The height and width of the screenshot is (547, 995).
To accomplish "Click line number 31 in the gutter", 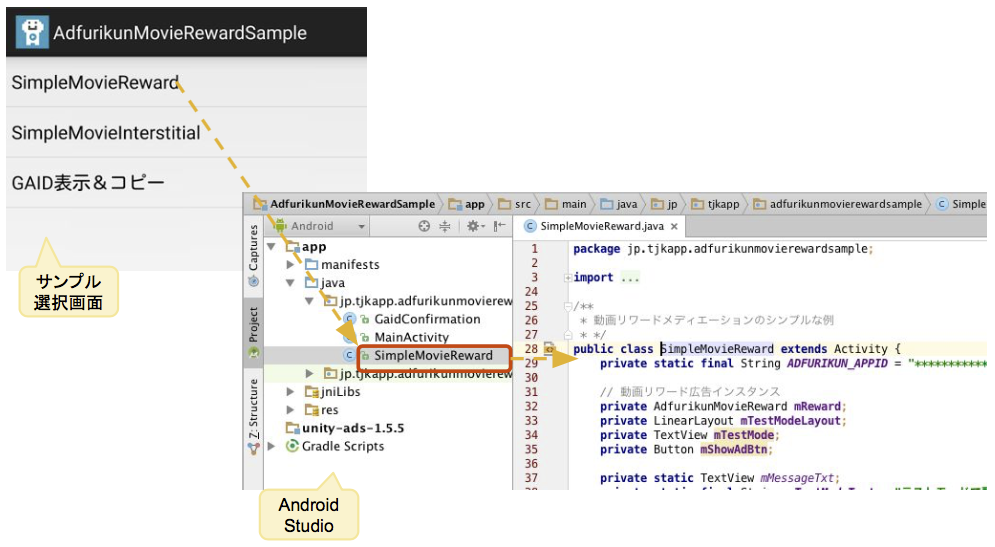I will [x=531, y=392].
